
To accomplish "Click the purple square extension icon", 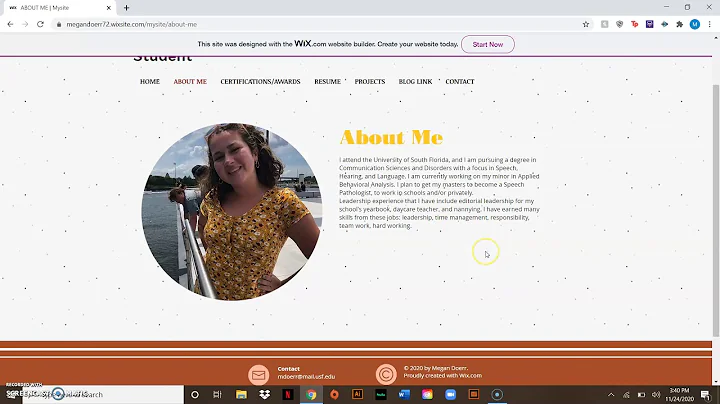I will coord(649,24).
